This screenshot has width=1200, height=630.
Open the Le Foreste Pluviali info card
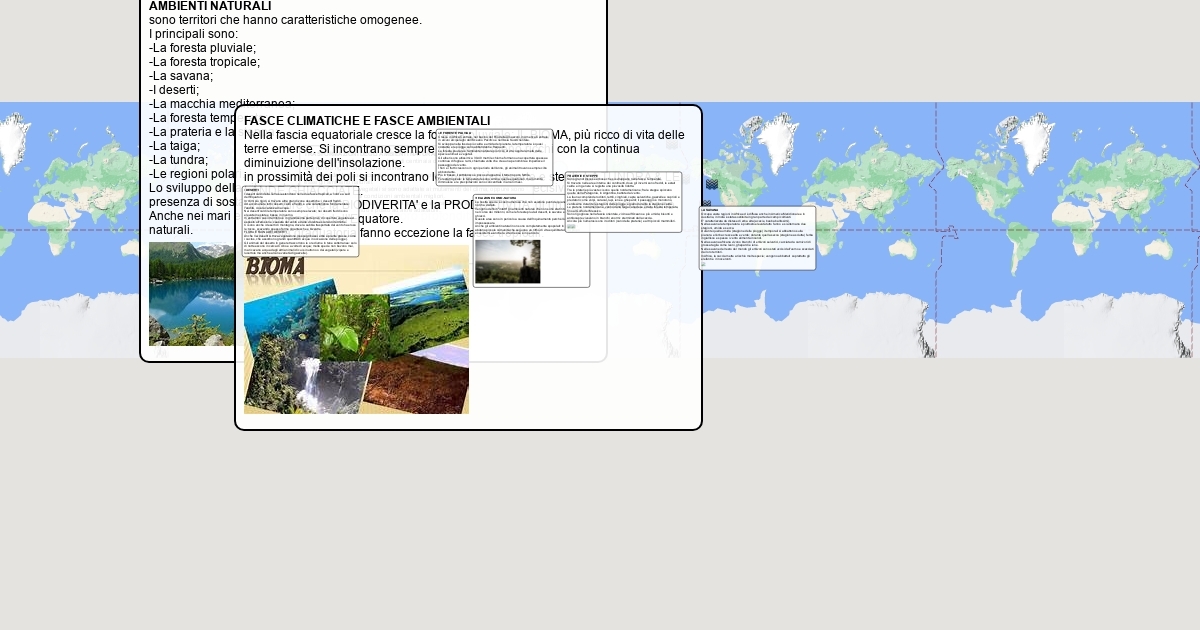494,157
